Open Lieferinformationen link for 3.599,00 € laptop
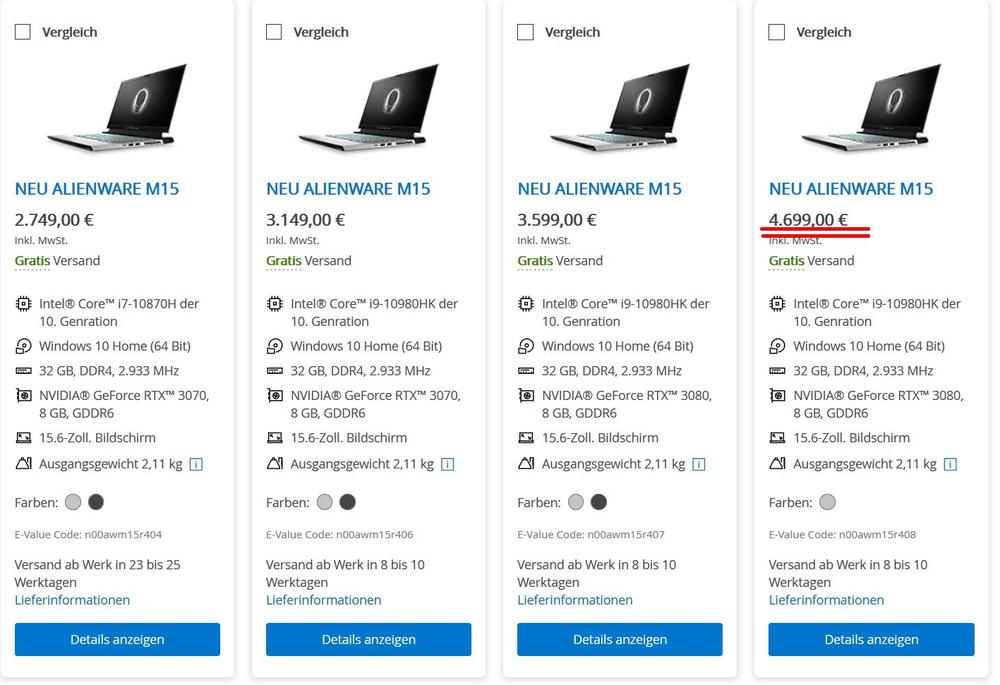Screen dimensions: 1000x685 pos(575,600)
